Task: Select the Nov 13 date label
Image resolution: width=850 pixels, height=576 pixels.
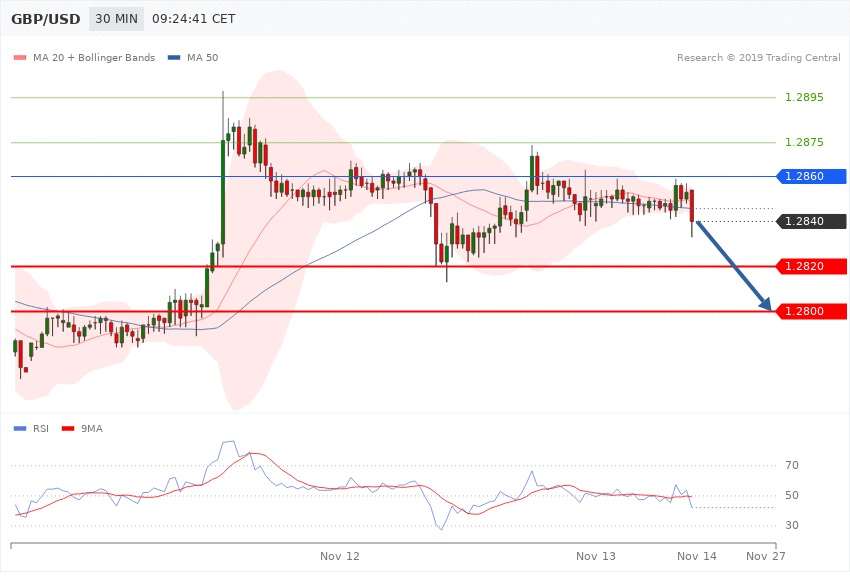Action: click(596, 555)
